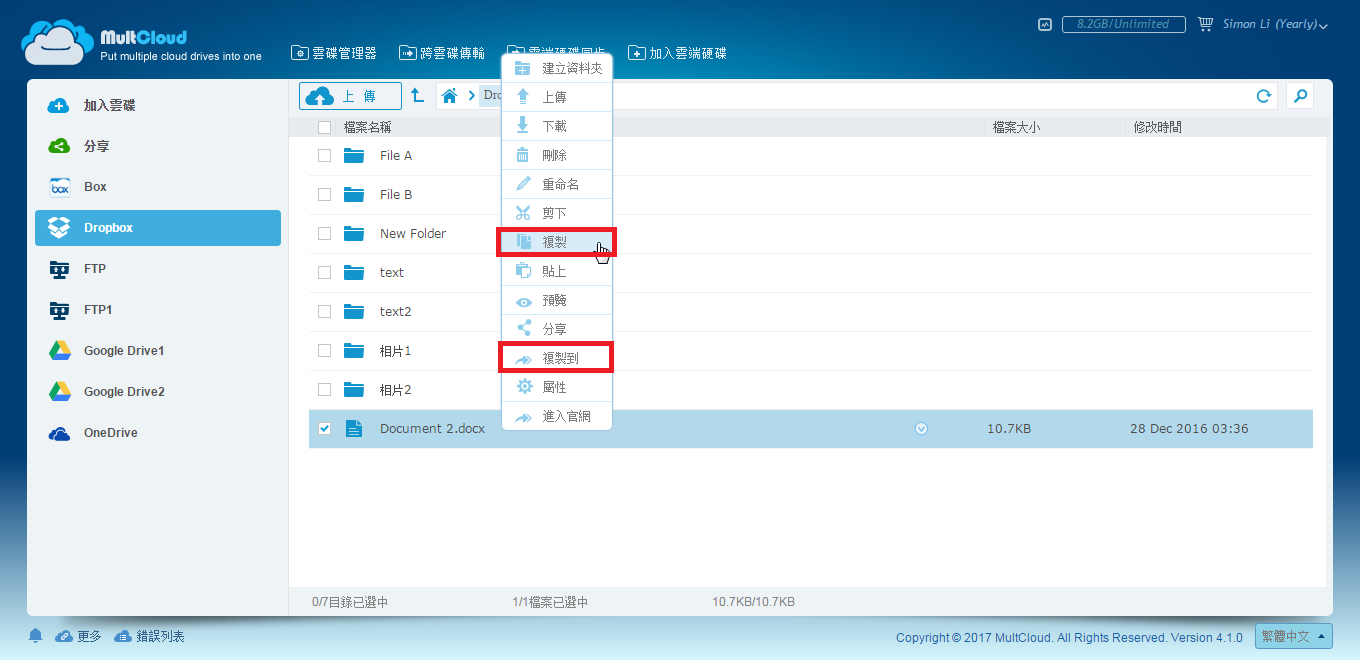Click the search magnifier icon
The height and width of the screenshot is (660, 1360).
[1300, 96]
